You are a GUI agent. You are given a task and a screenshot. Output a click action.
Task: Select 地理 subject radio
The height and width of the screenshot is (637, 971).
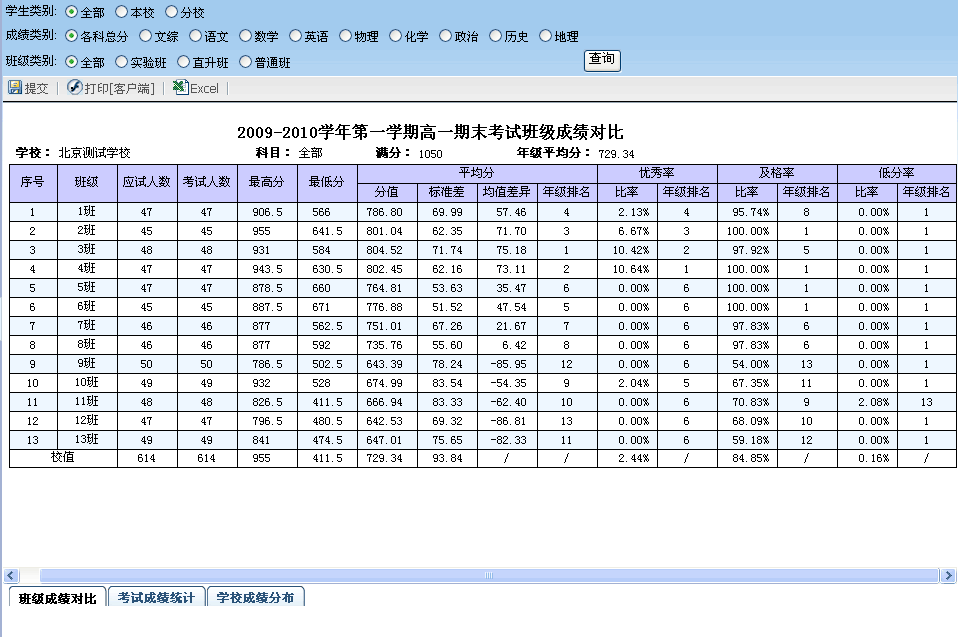click(x=546, y=36)
